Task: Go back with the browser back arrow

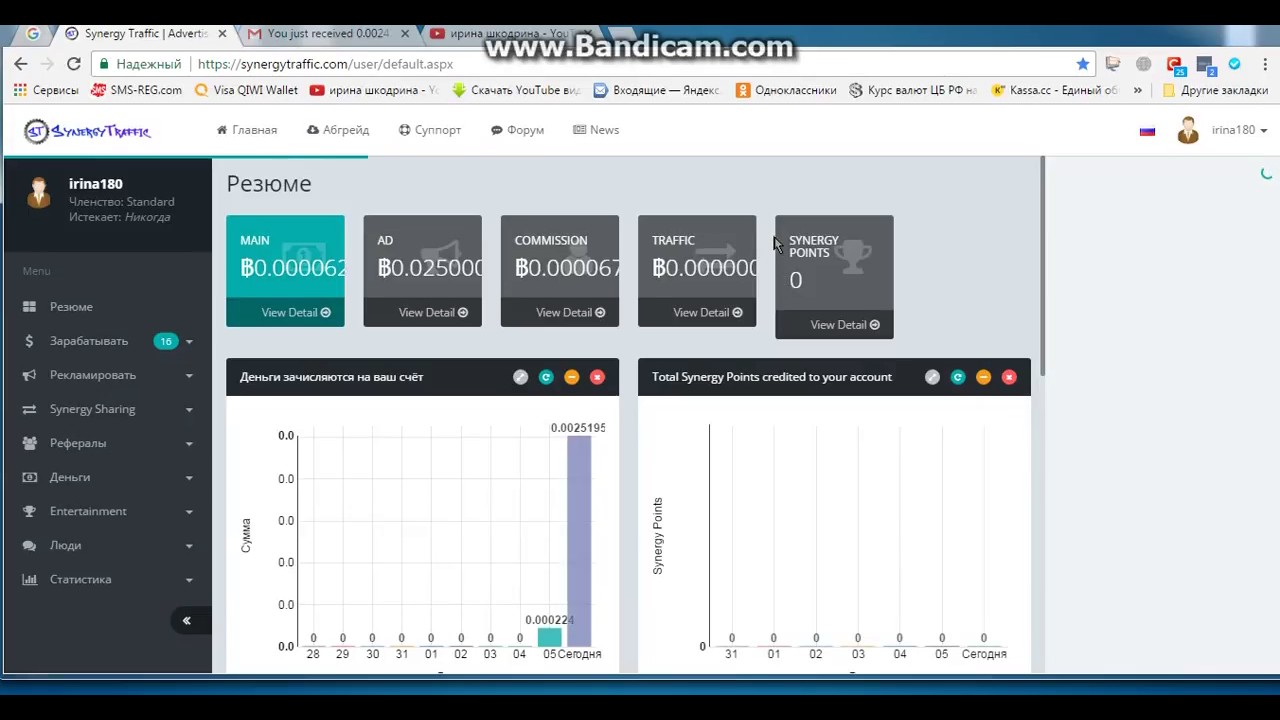Action: 21,64
